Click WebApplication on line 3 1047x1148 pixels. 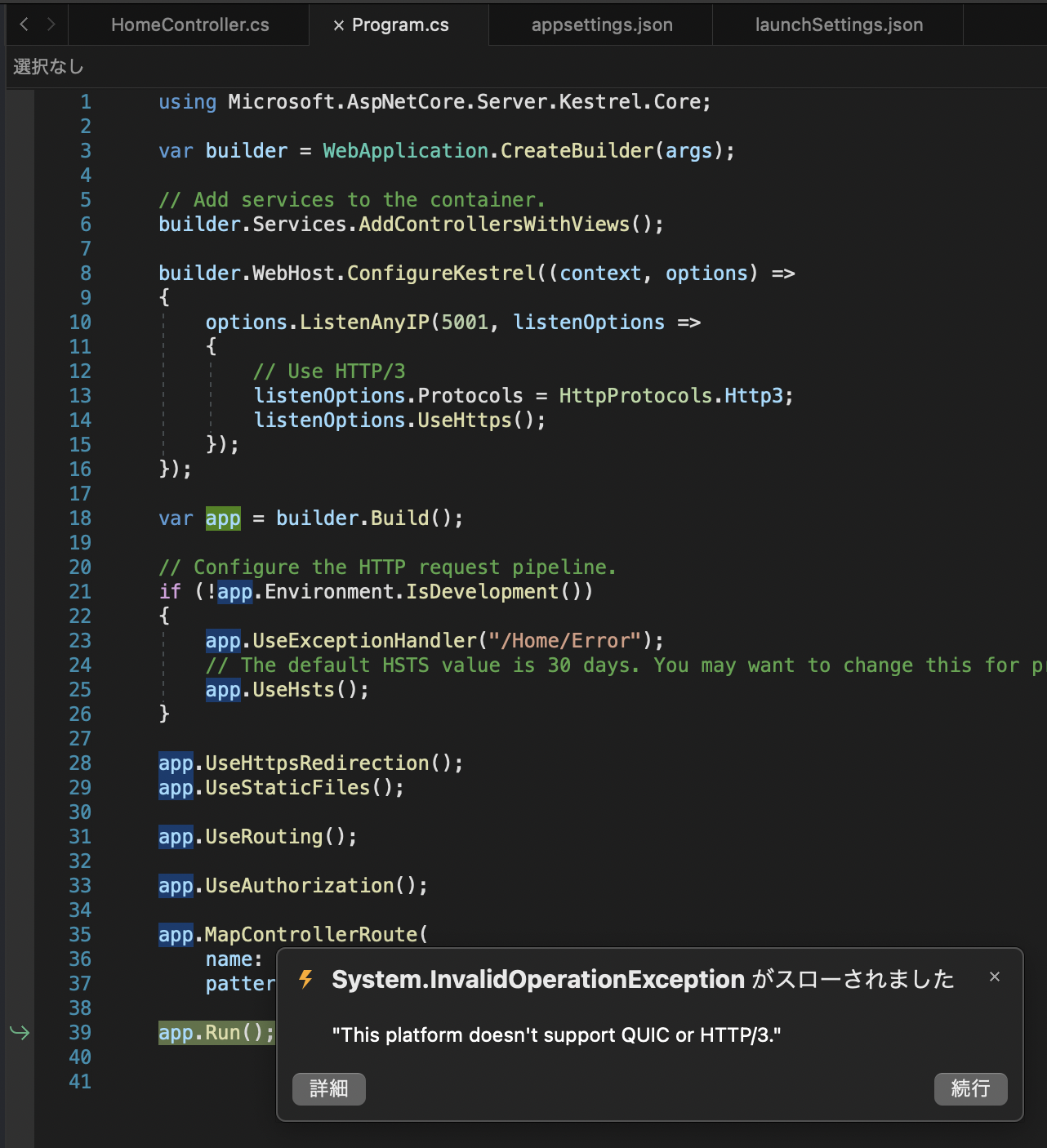[405, 151]
